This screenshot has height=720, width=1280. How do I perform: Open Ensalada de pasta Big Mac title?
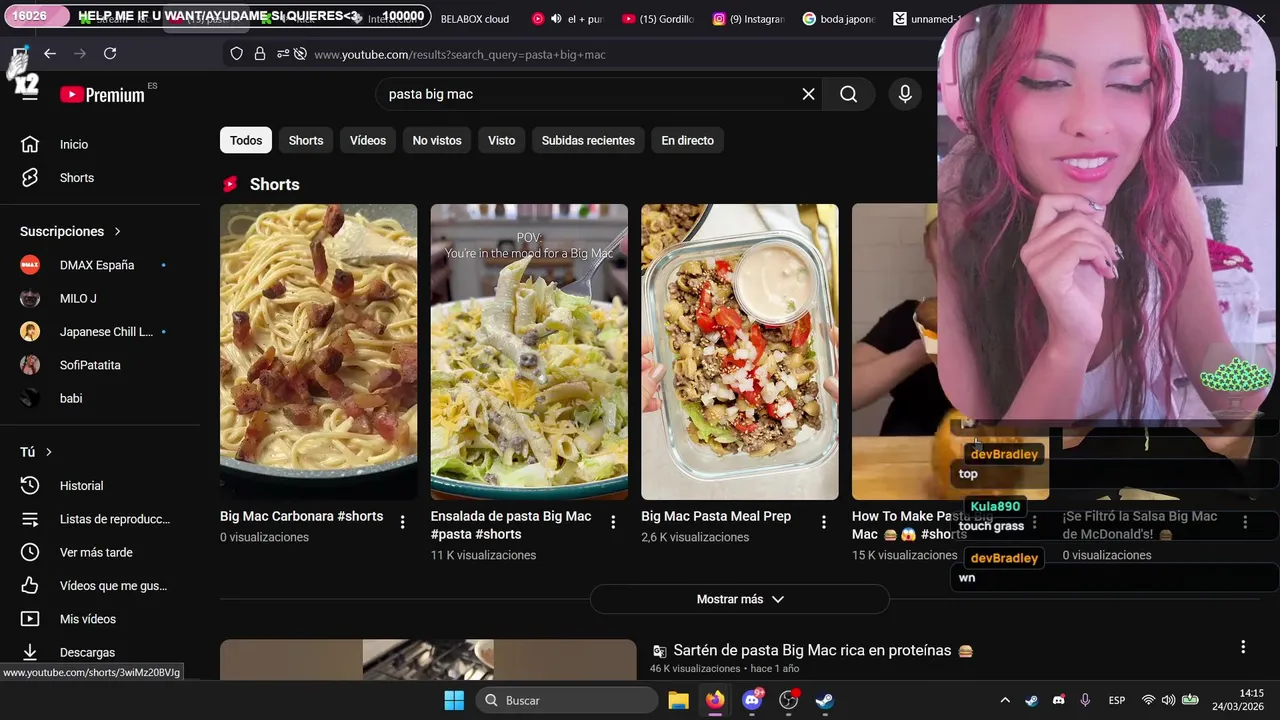pyautogui.click(x=511, y=525)
